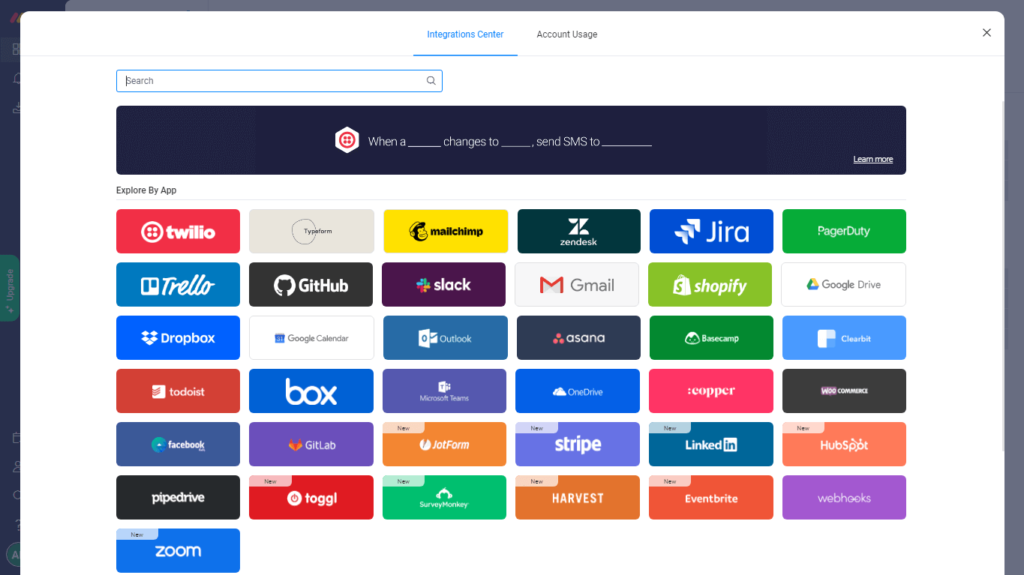Click the Upgrade button on left edge
This screenshot has width=1024, height=575.
(10, 288)
